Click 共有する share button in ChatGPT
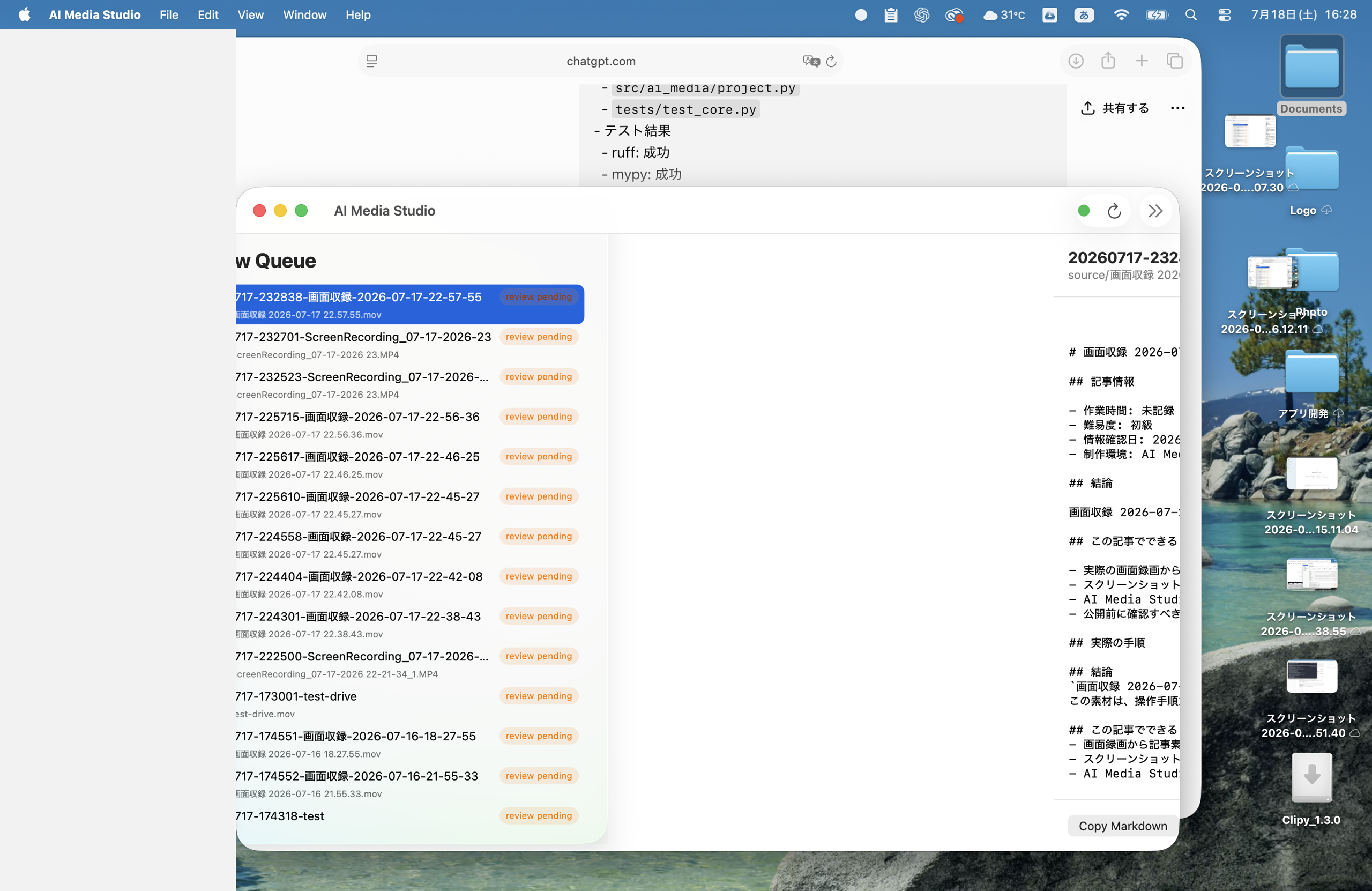The image size is (1372, 891). pyautogui.click(x=1114, y=108)
